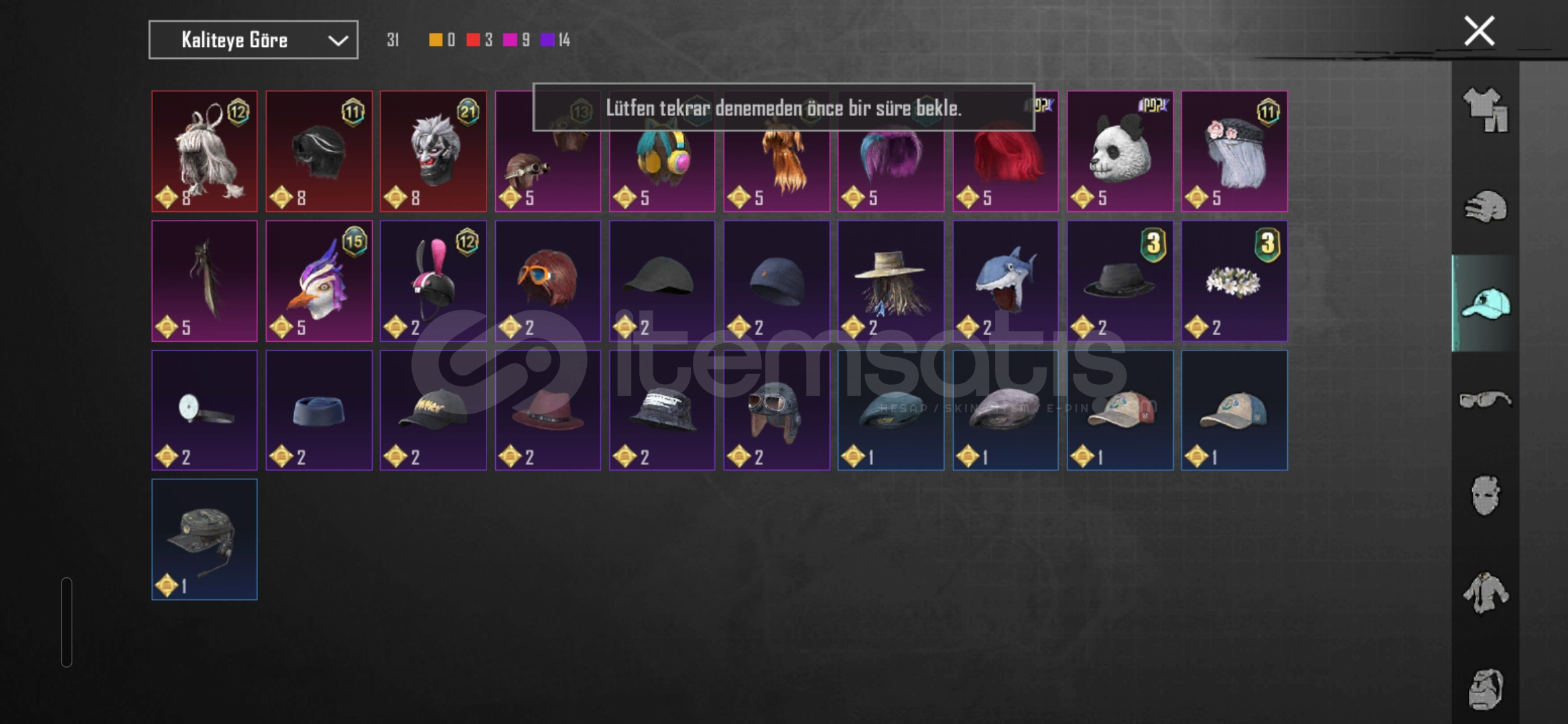
Task: Open the glasses category icon
Action: [1486, 400]
